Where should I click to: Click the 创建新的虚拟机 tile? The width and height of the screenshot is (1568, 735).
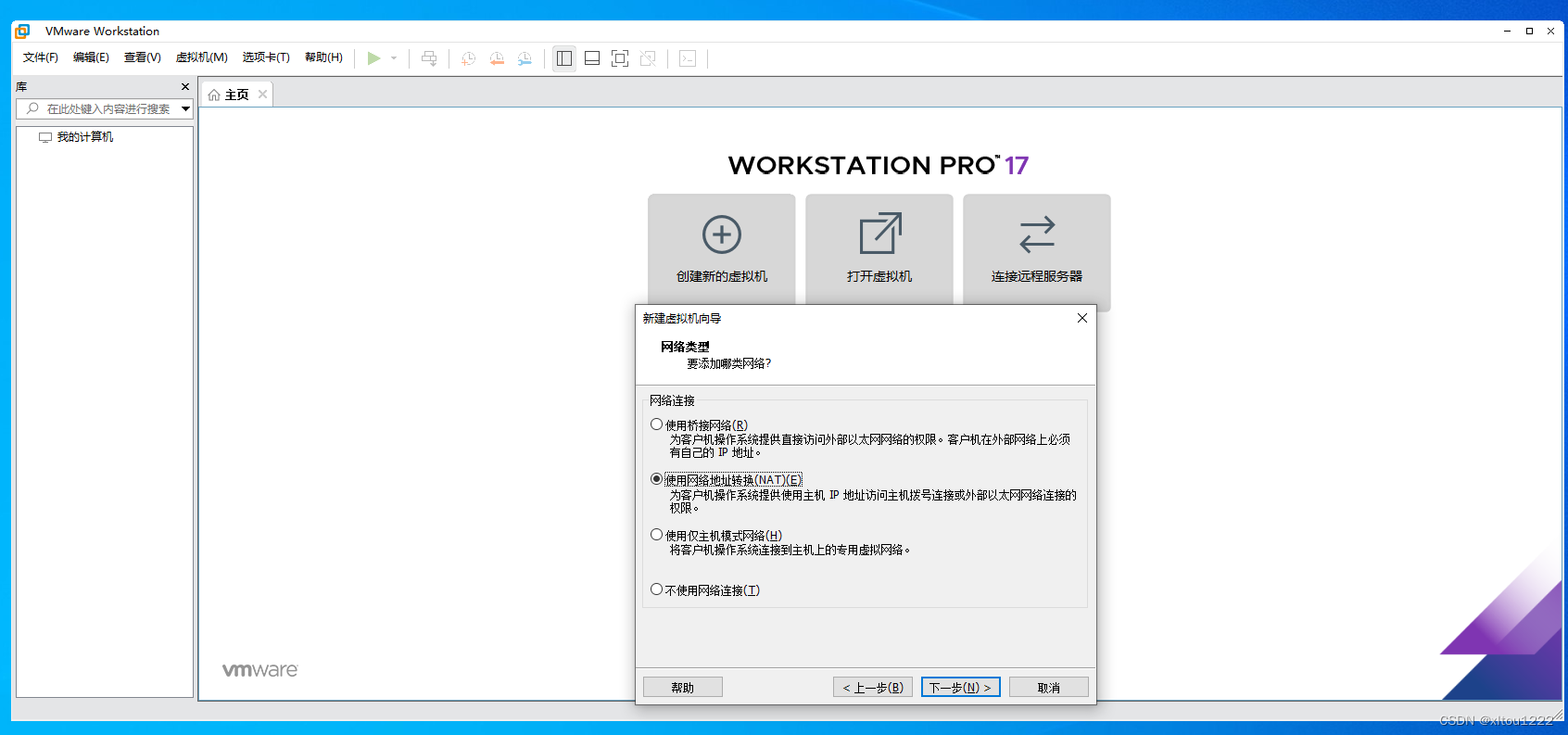click(722, 250)
